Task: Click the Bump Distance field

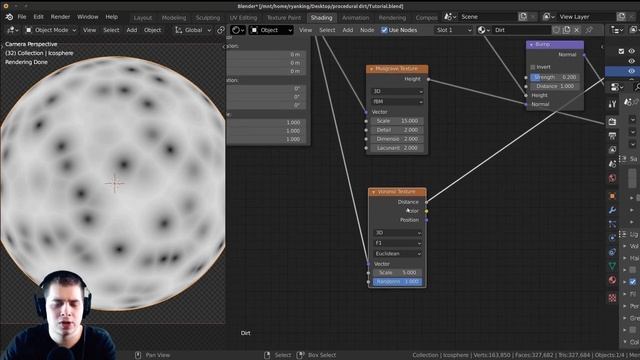Action: pos(554,86)
